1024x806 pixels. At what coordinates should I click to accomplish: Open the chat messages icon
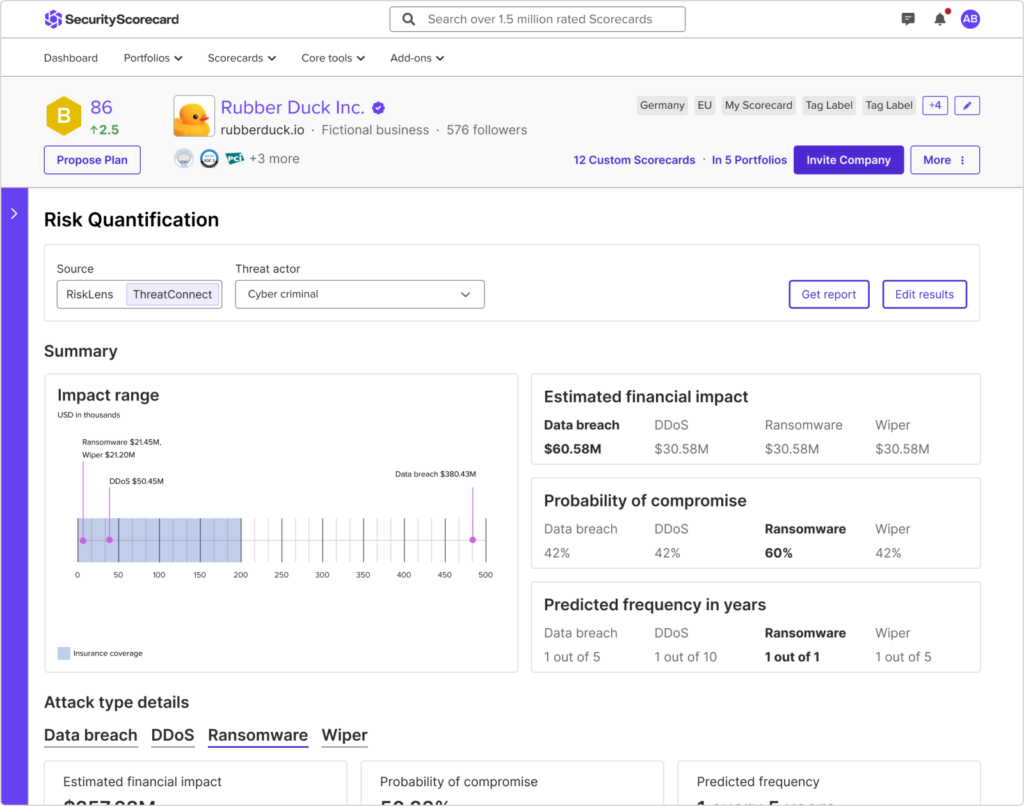coord(908,19)
